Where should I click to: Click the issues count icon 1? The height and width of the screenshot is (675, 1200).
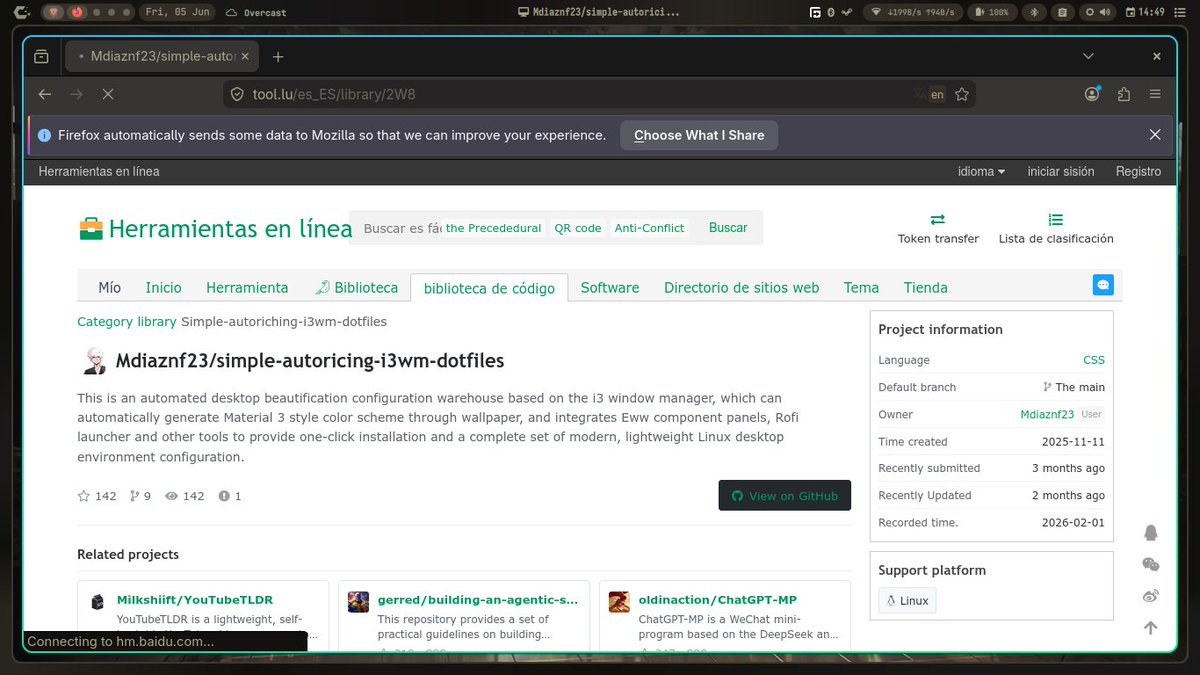click(224, 496)
